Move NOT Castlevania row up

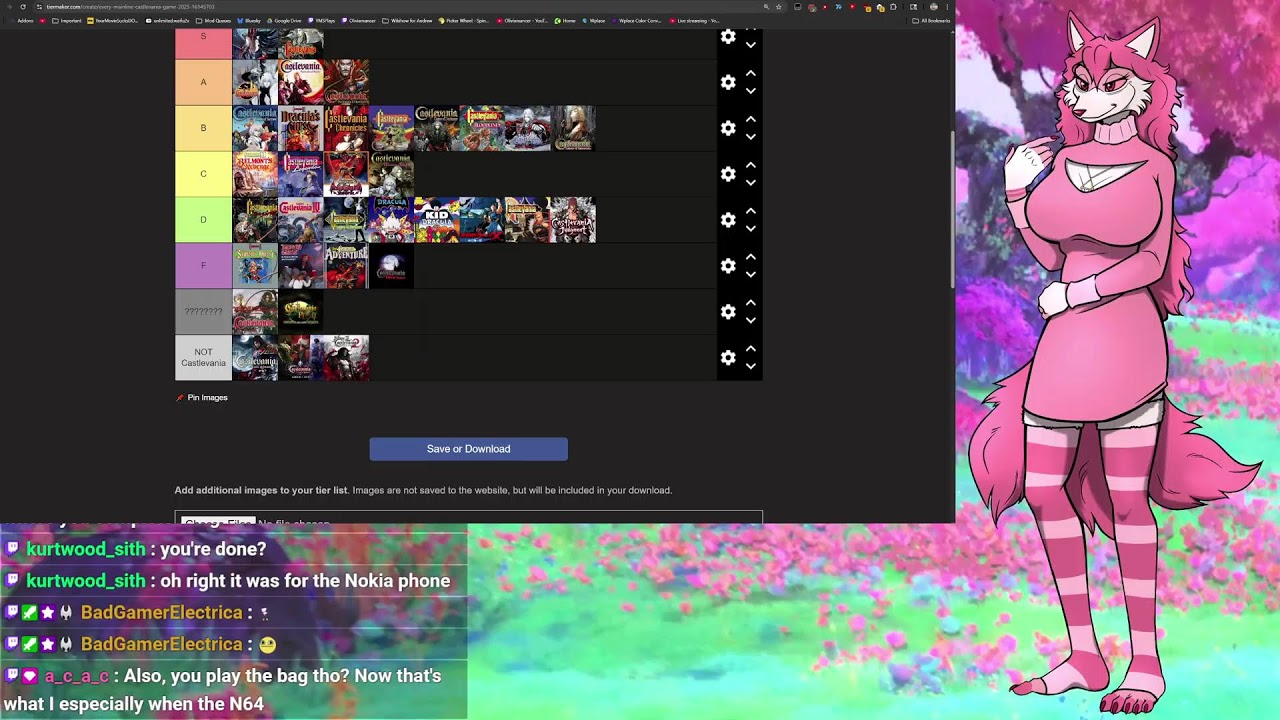click(x=751, y=348)
